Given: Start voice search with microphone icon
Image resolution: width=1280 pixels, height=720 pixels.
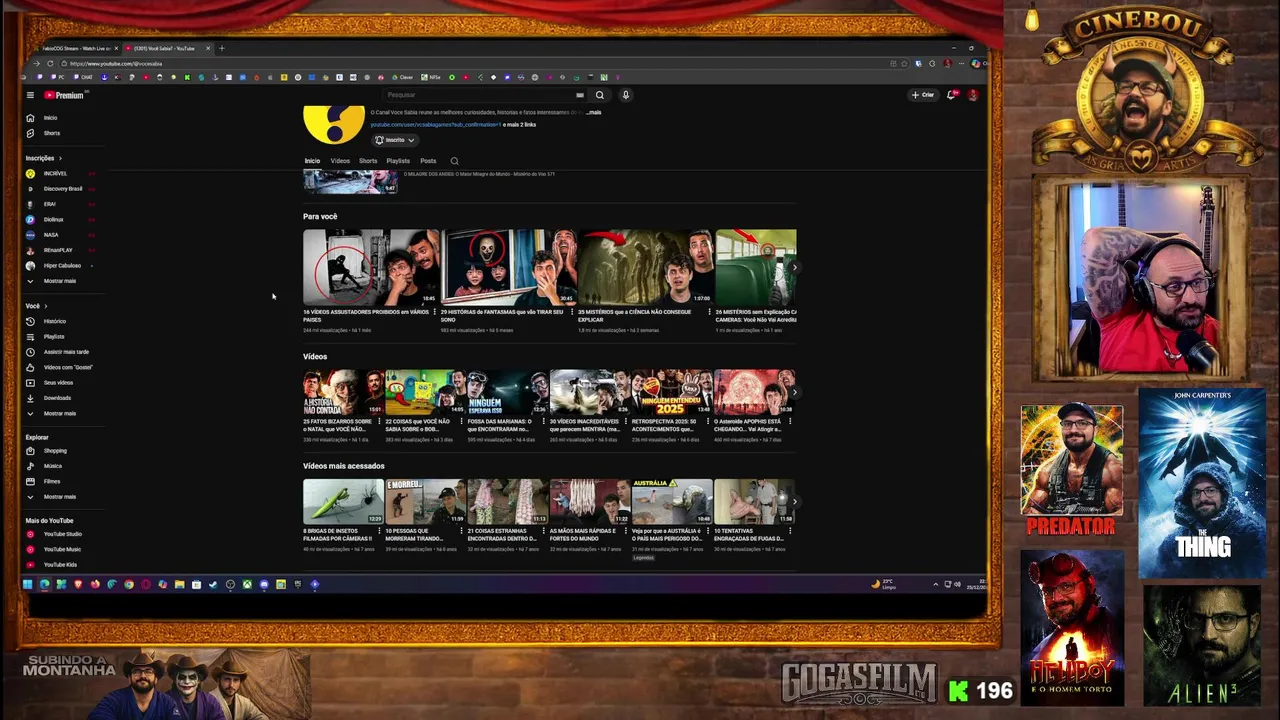Looking at the screenshot, I should pyautogui.click(x=625, y=95).
